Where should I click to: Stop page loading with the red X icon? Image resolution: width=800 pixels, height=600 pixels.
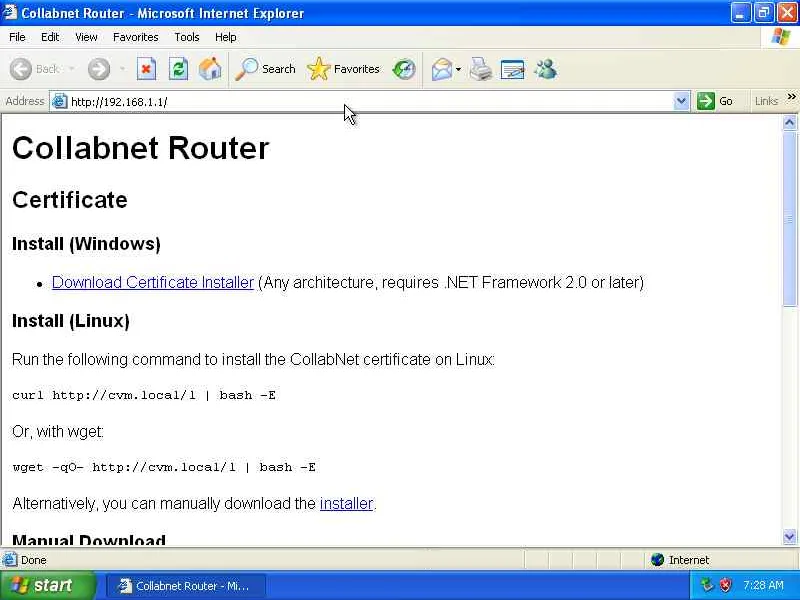[x=146, y=69]
